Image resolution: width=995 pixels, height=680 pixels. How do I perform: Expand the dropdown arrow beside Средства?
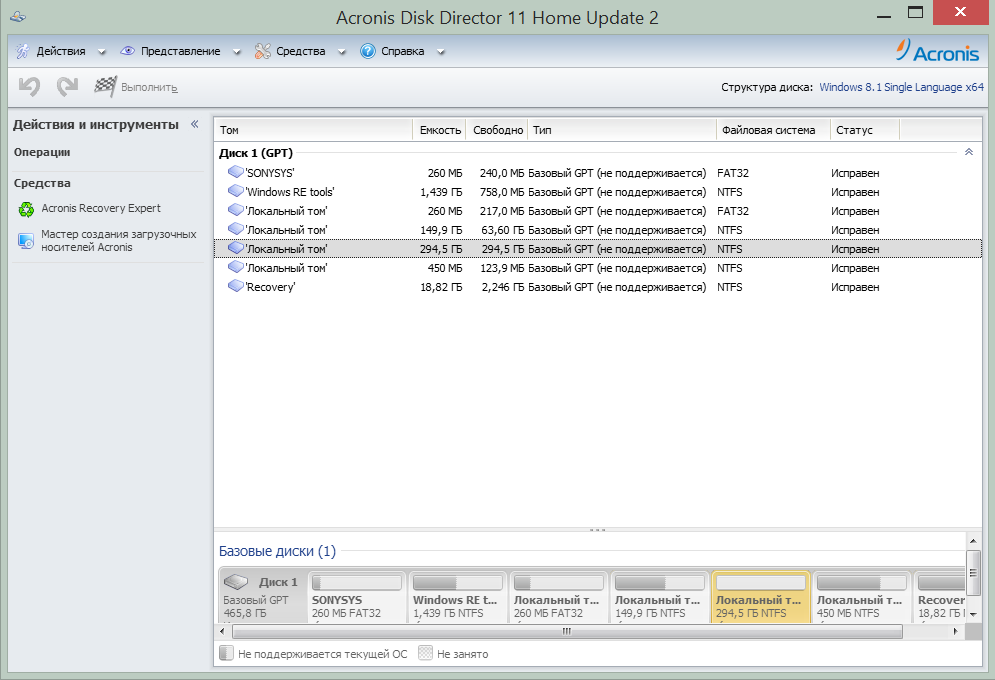[341, 52]
